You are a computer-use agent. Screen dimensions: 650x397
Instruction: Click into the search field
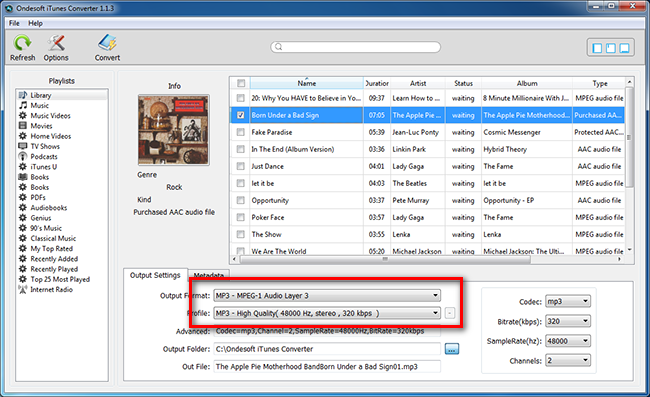tap(355, 47)
